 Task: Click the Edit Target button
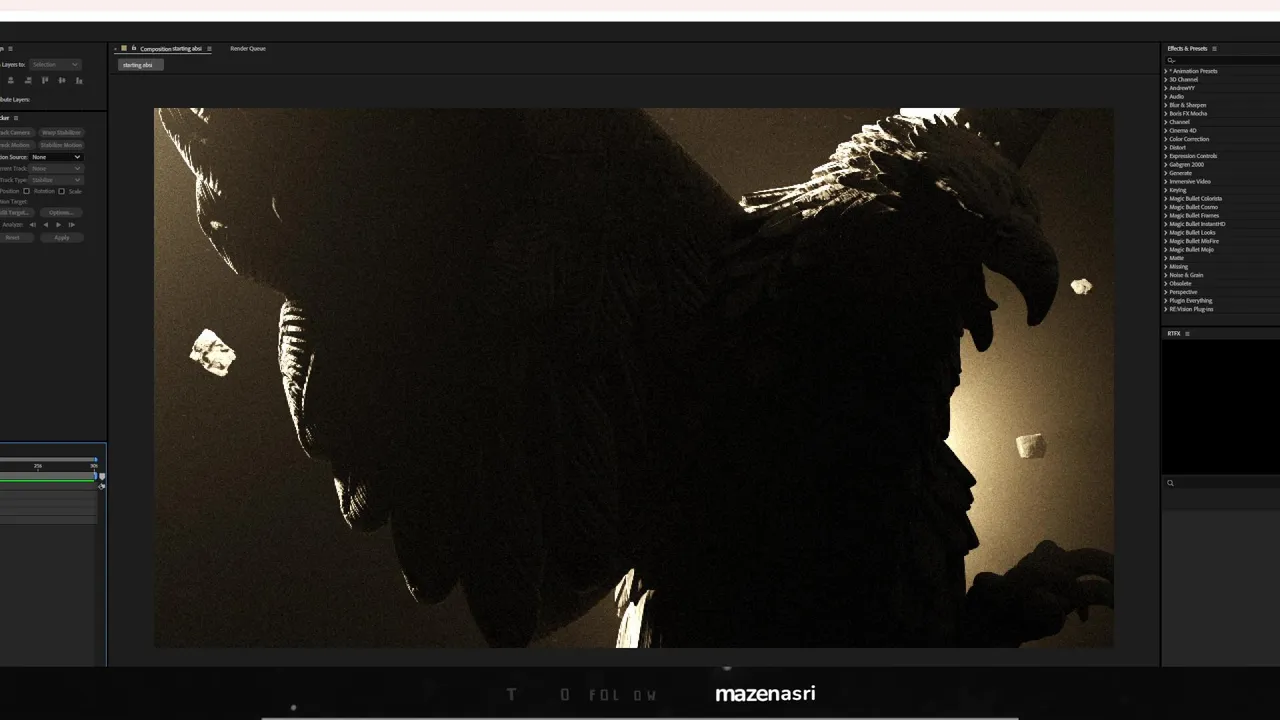point(15,213)
